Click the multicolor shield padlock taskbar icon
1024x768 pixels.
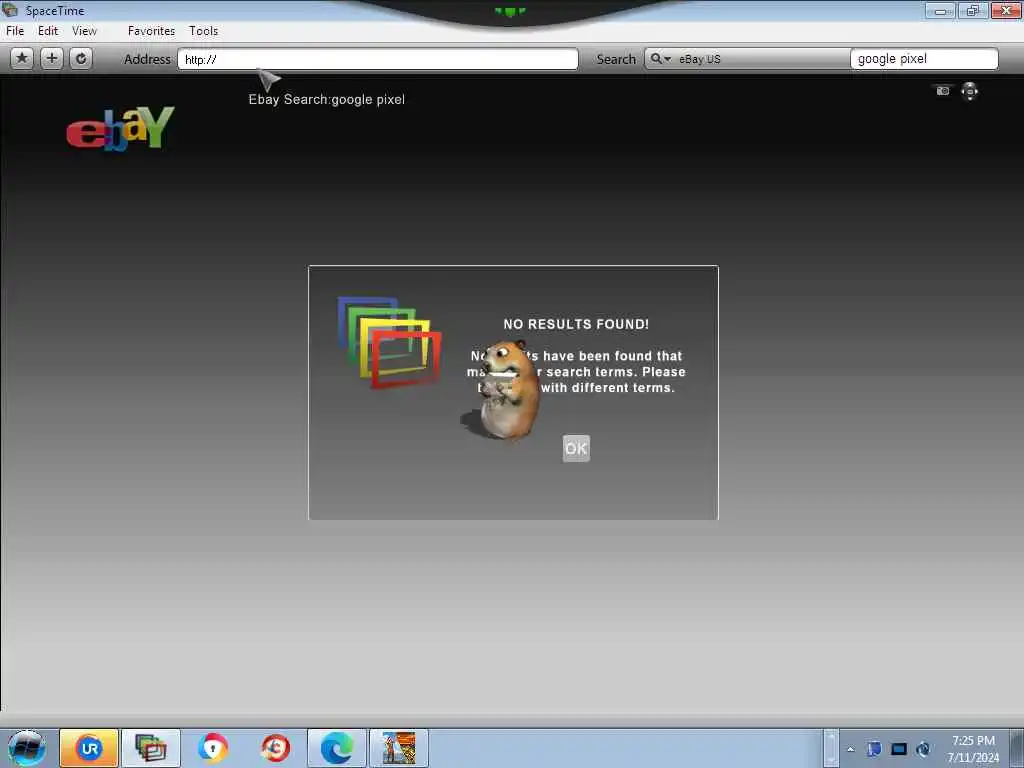pos(213,748)
